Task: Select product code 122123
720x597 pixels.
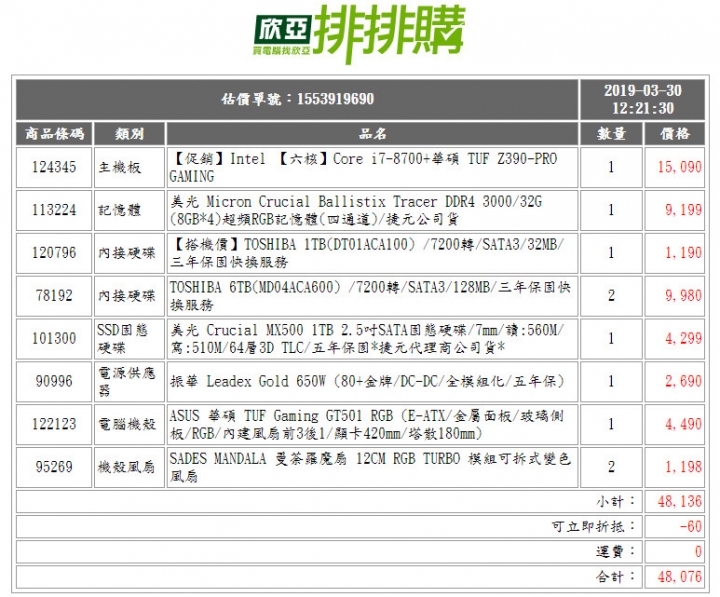Action: click(x=54, y=424)
